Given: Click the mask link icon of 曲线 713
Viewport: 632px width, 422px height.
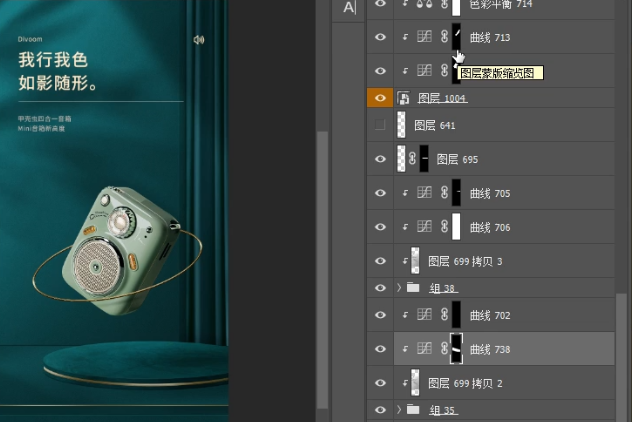Looking at the screenshot, I should click(444, 37).
